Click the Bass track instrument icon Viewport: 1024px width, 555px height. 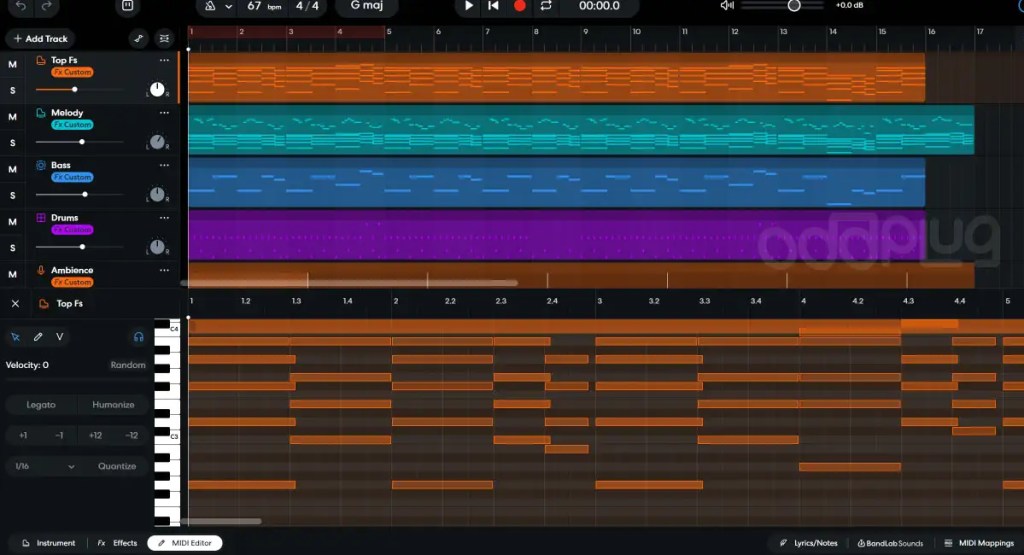(x=40, y=165)
